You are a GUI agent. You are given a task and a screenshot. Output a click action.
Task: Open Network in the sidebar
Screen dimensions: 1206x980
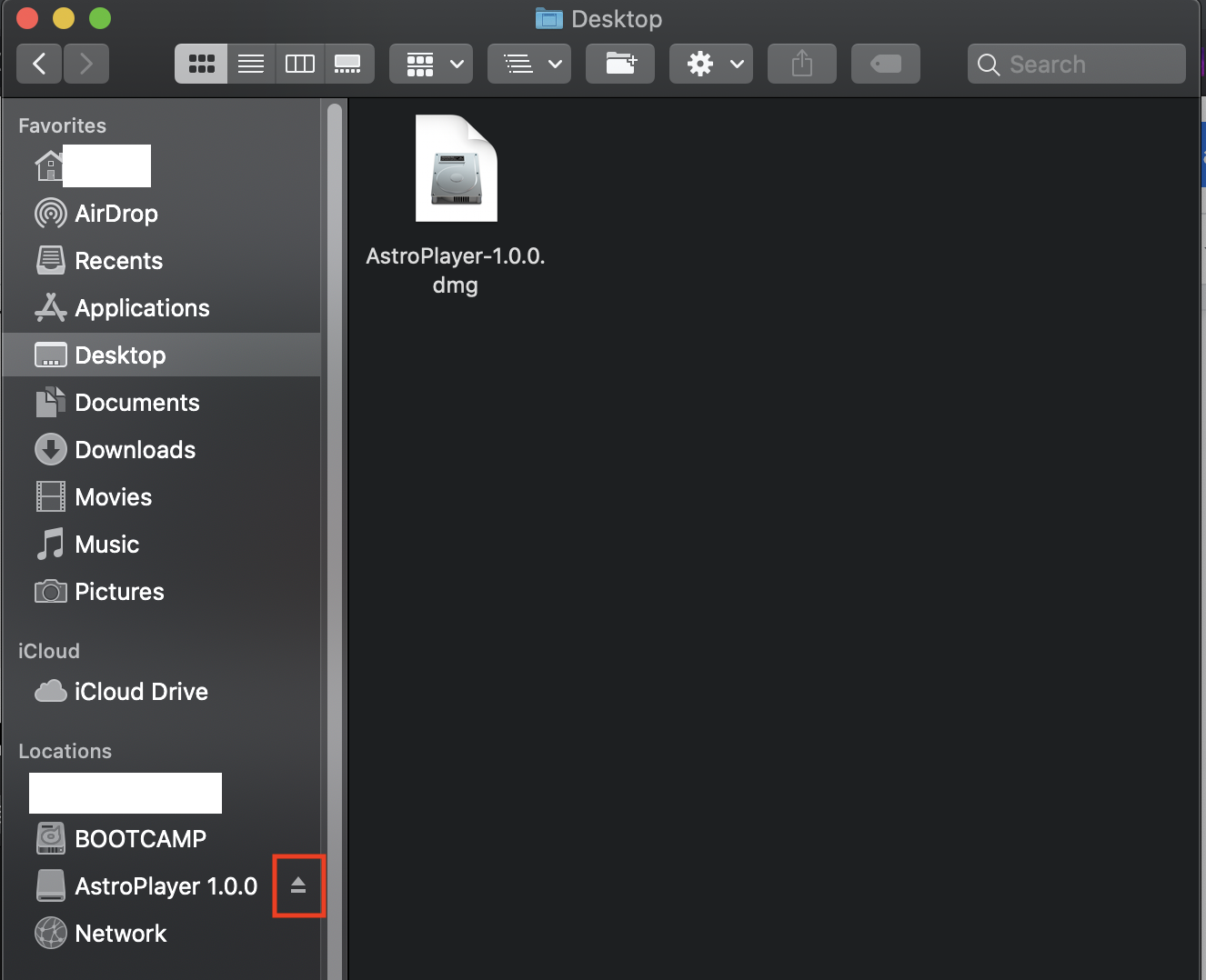coord(162,934)
